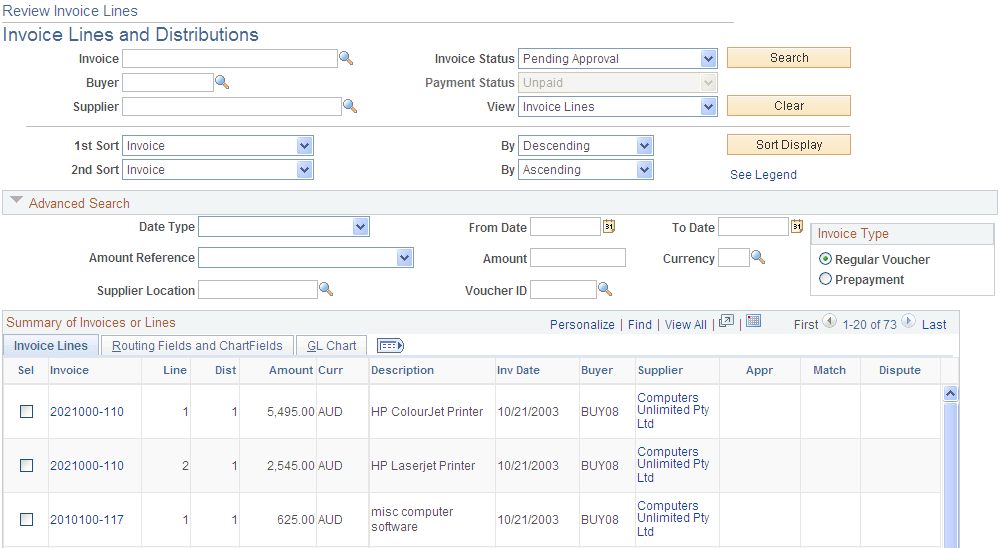Open the Descending order dropdown
This screenshot has height=548, width=1001.
click(x=585, y=146)
